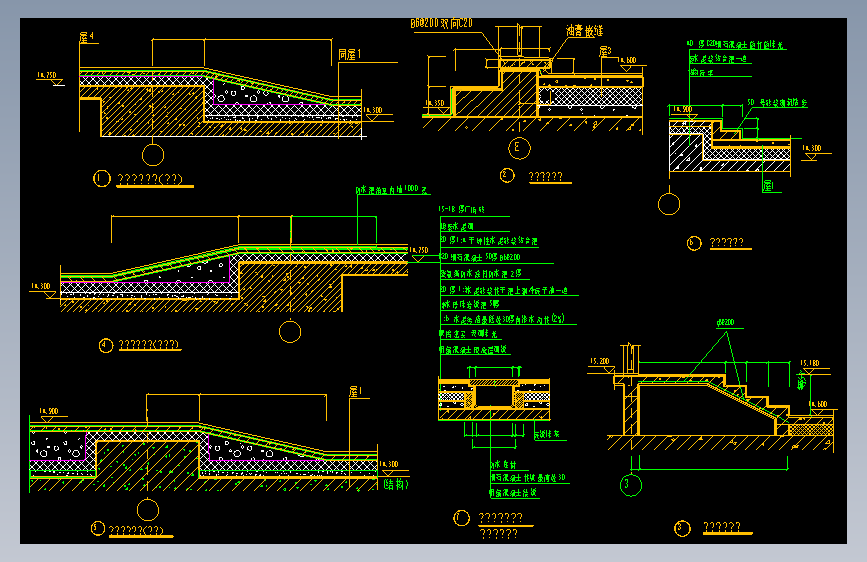Select the '15.200' elevation value
Image resolution: width=867 pixels, height=562 pixels.
(x=599, y=361)
